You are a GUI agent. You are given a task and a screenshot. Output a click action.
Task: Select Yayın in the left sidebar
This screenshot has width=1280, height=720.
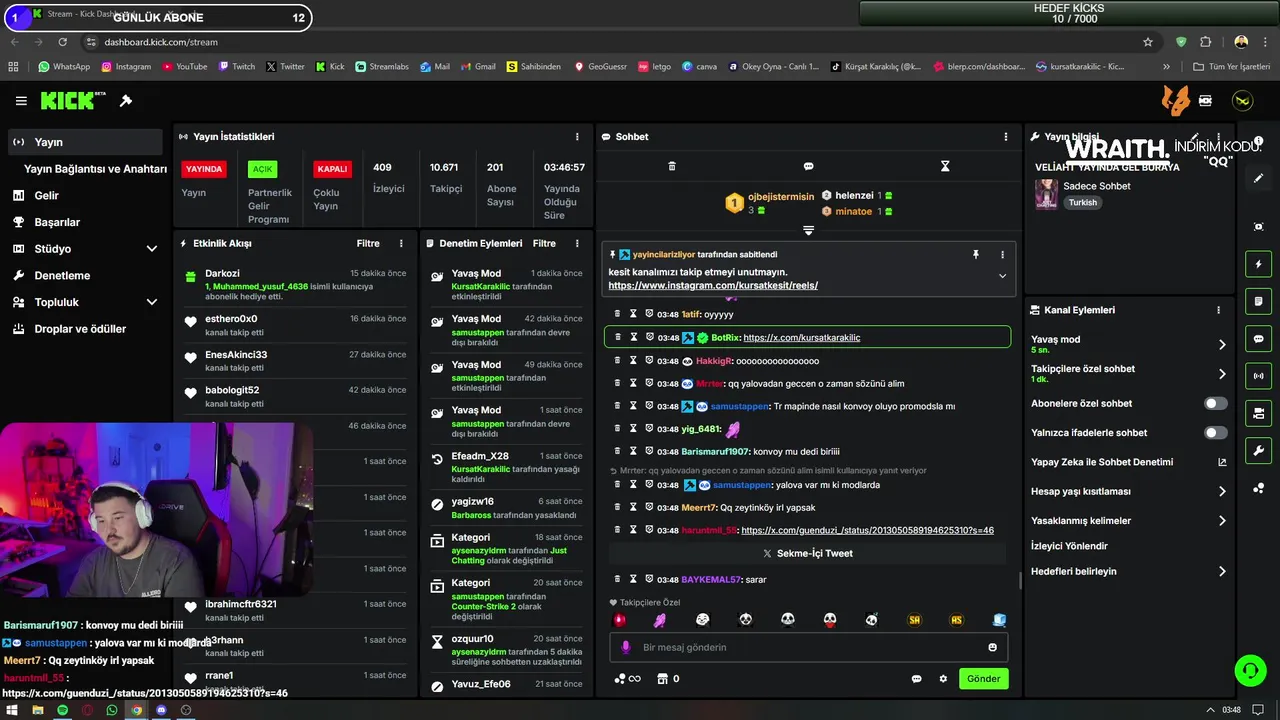pyautogui.click(x=84, y=142)
